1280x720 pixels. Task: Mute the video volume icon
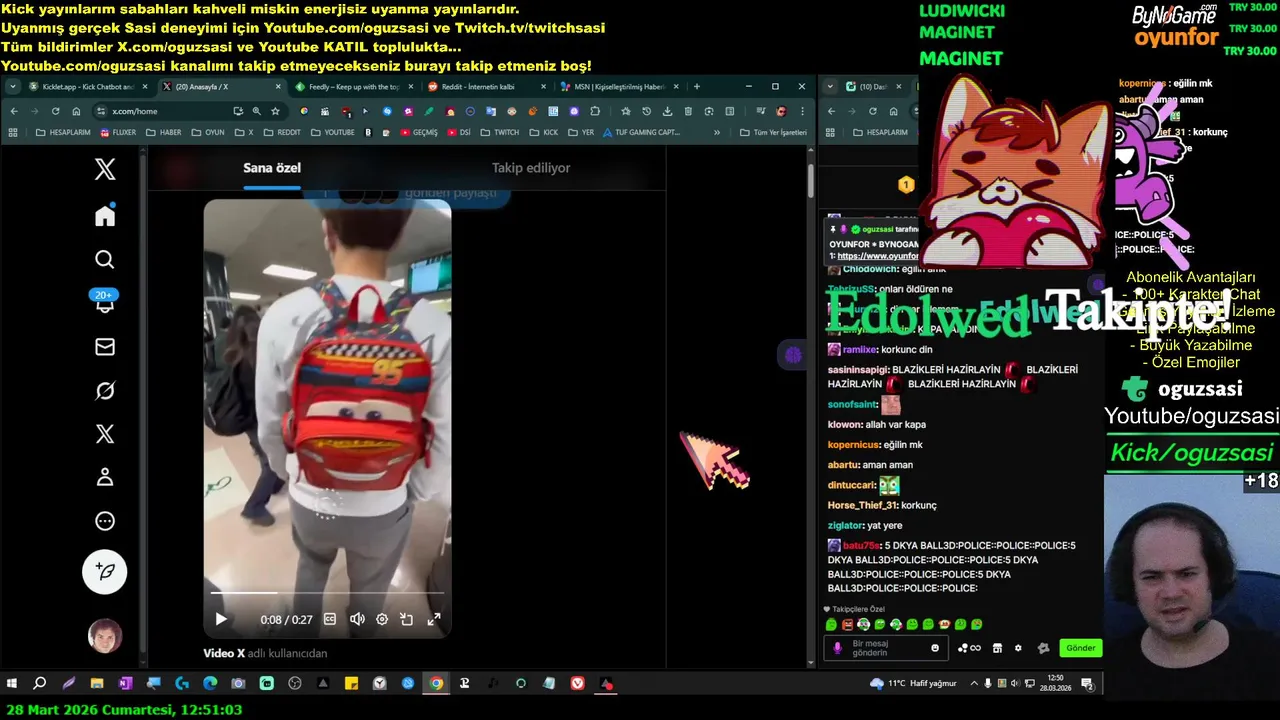point(357,619)
